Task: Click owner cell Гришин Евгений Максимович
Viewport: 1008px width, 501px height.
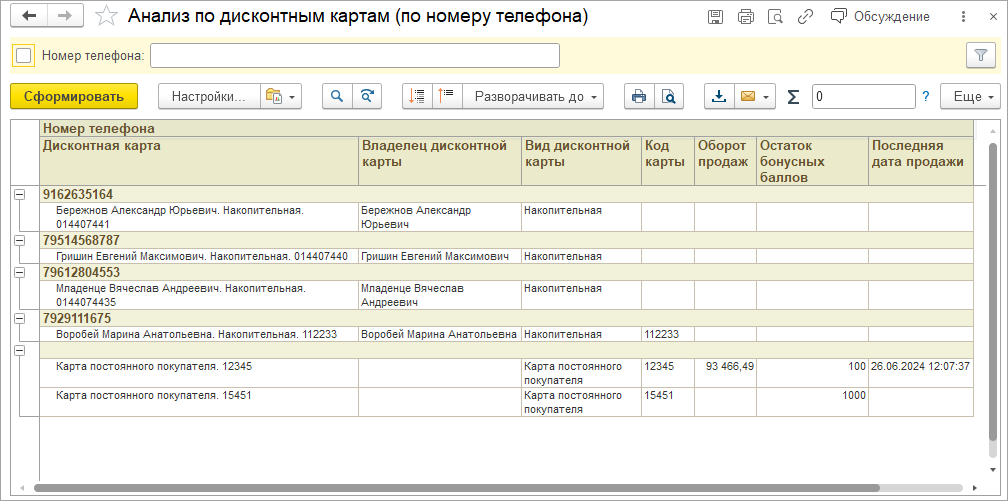Action: tap(440, 257)
